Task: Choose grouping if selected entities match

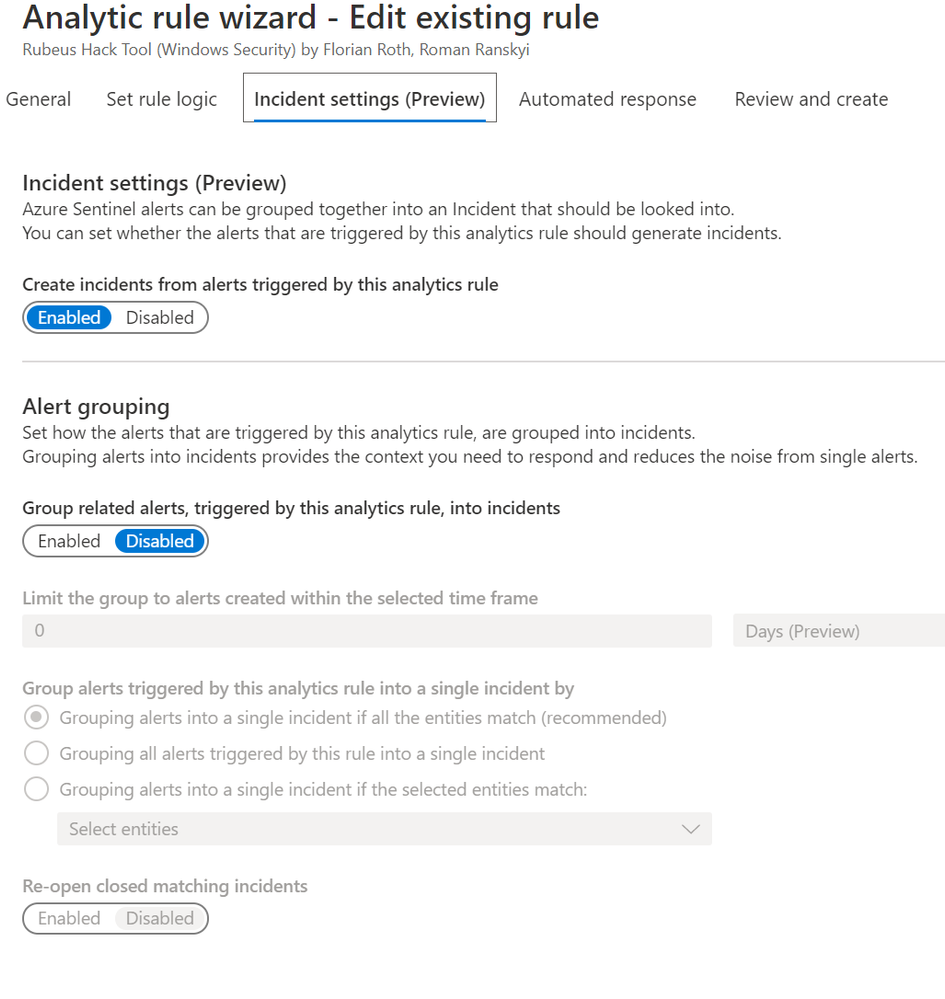Action: point(36,789)
